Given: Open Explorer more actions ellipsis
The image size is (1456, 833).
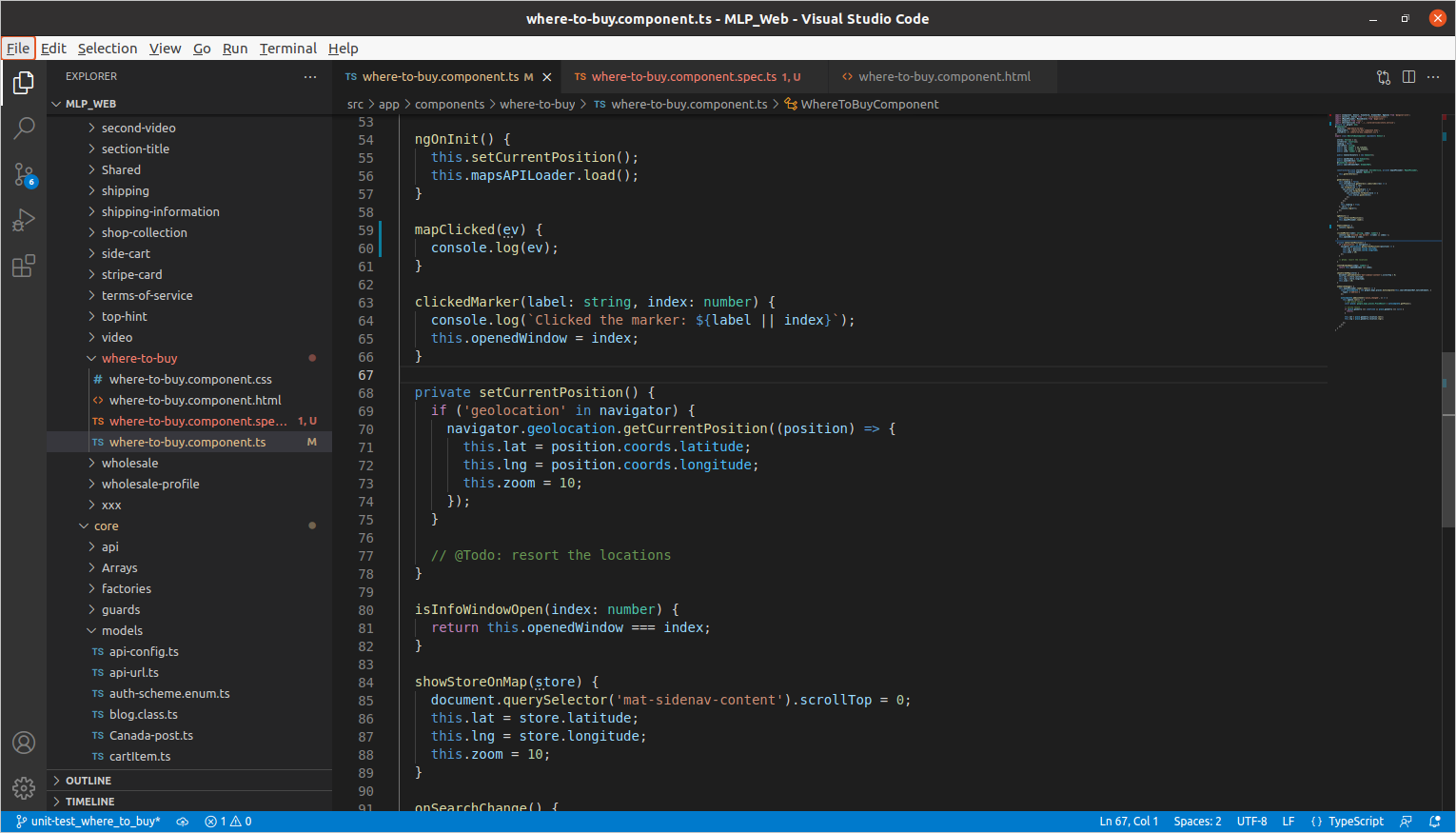Looking at the screenshot, I should pos(310,77).
